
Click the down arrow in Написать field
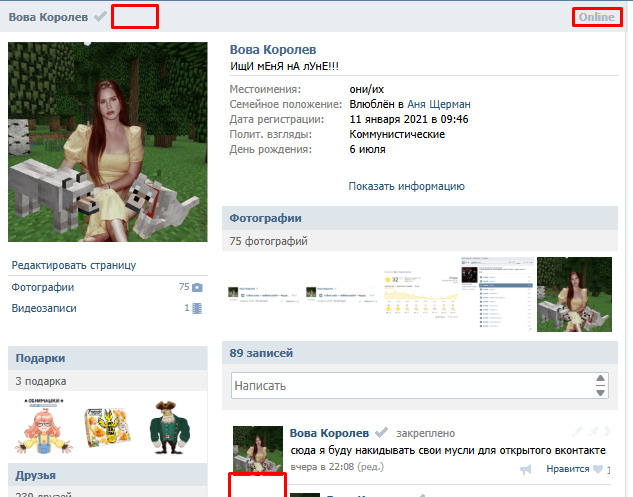(600, 391)
